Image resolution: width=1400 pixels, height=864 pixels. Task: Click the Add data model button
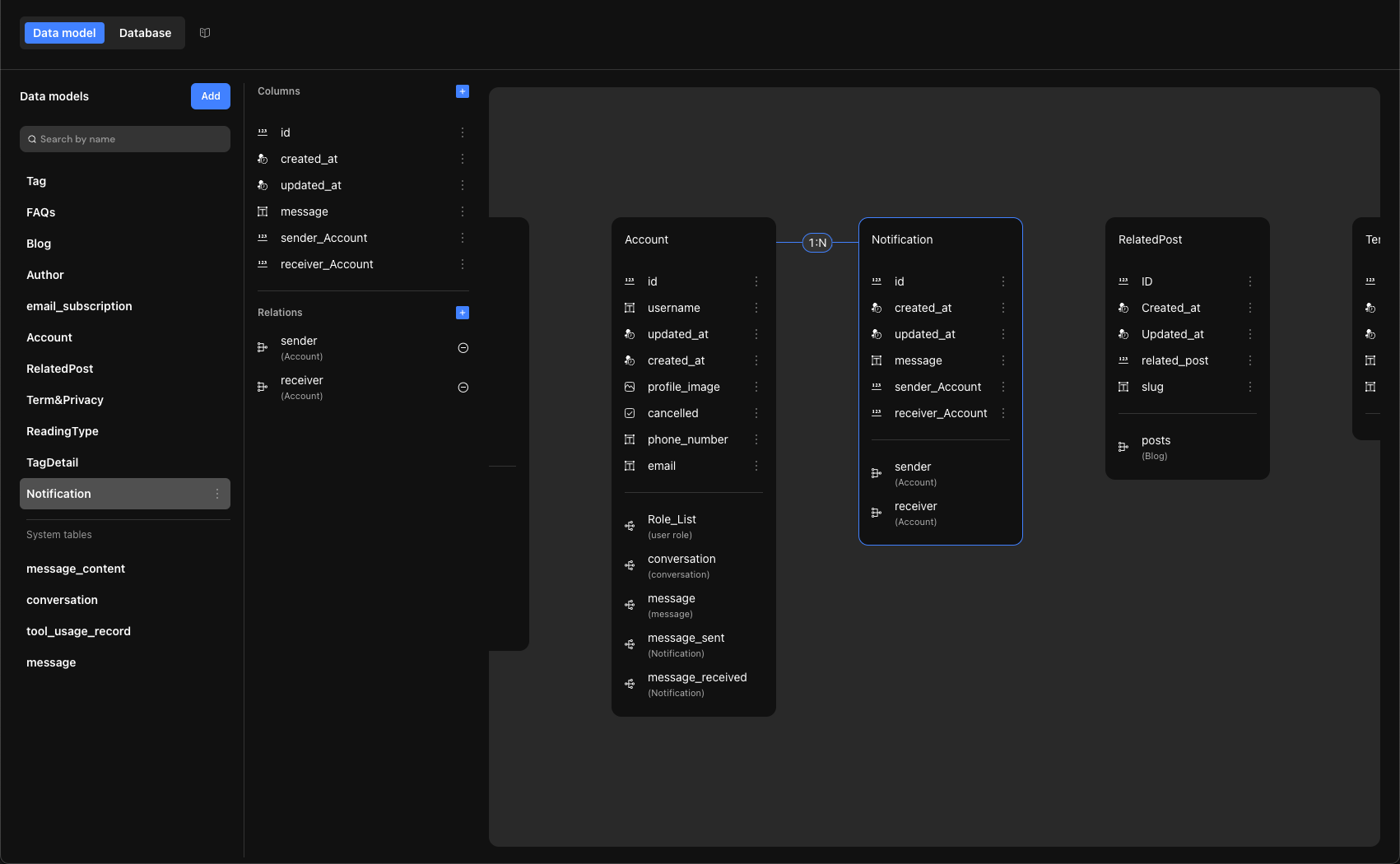point(211,96)
